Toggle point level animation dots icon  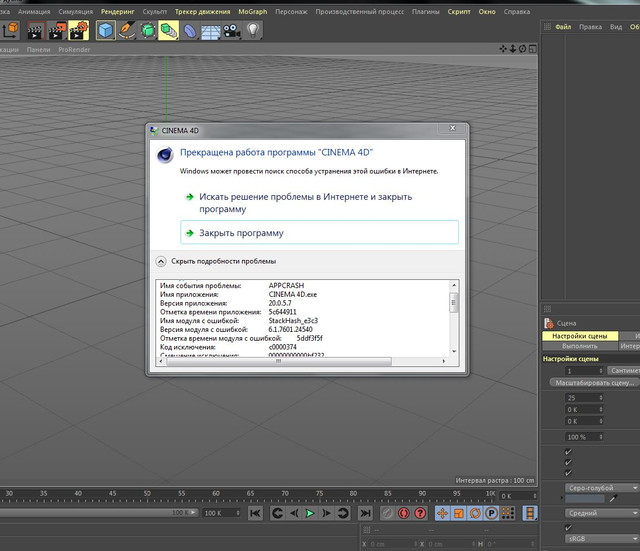tap(508, 513)
